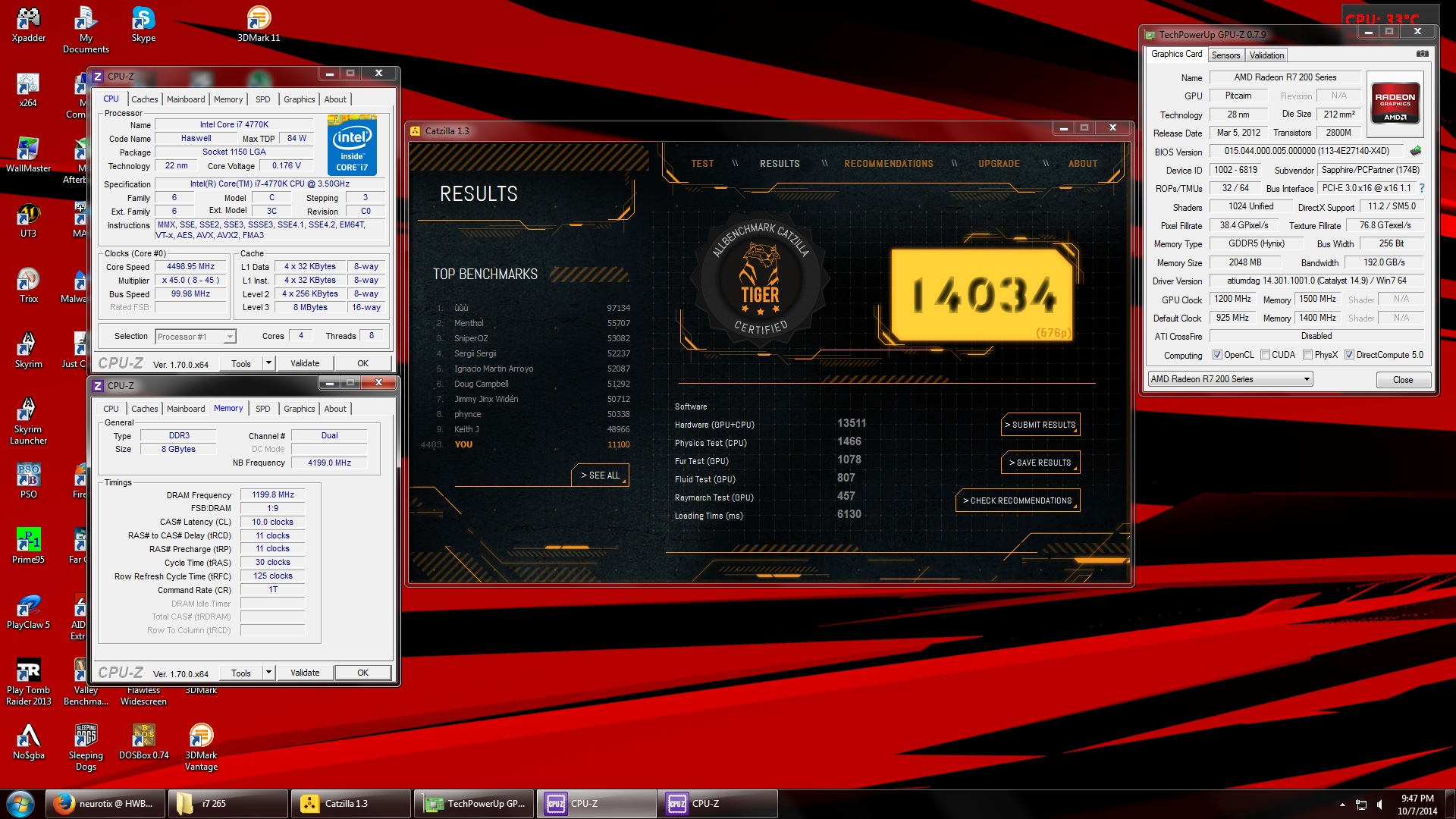
Task: Open Catzilla ABOUT section
Action: (x=1083, y=164)
